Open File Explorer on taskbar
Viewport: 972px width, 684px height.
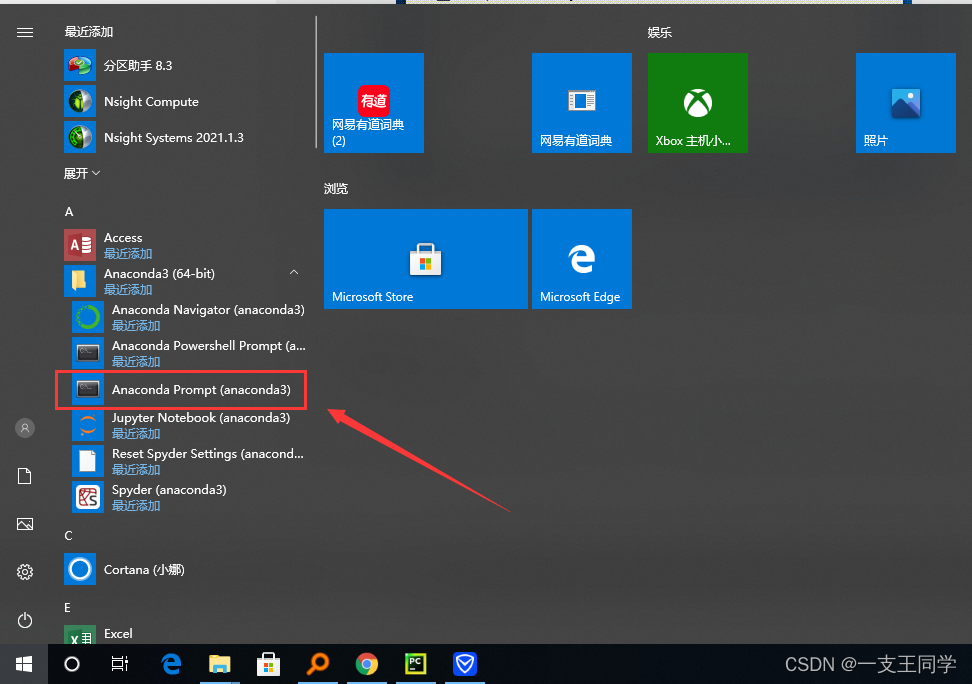219,664
